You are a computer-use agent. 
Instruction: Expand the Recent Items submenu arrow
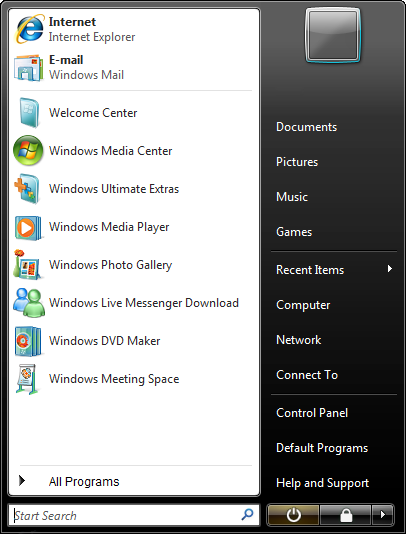[390, 269]
